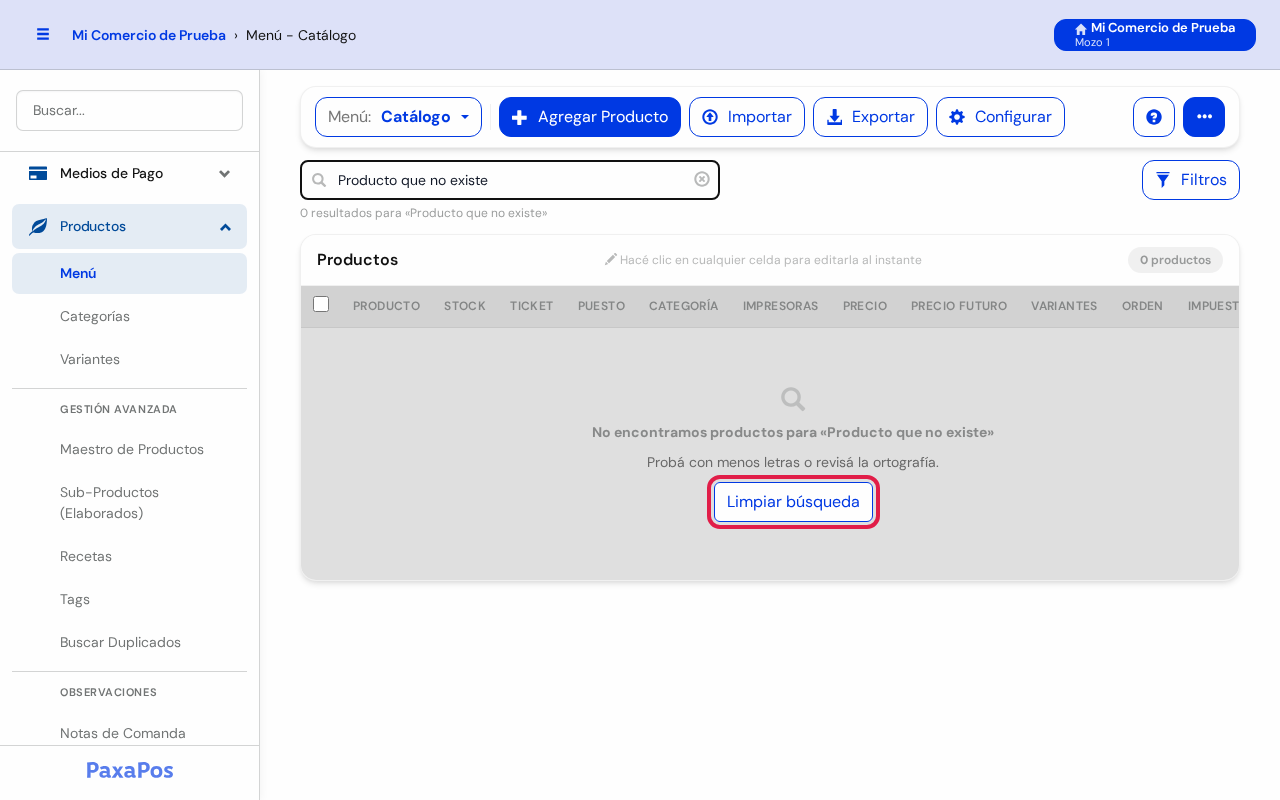Viewport: 1280px width, 800px height.
Task: Click the ORDEN column header
Action: click(1142, 306)
